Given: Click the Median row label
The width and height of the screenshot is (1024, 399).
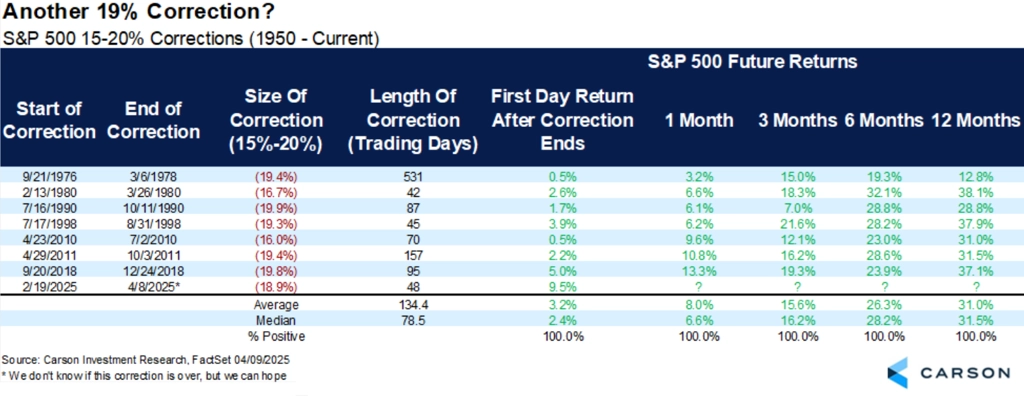Looking at the screenshot, I should tap(278, 321).
